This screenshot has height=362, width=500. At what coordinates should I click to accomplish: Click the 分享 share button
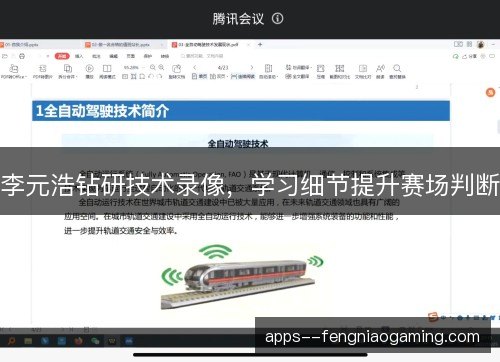point(470,56)
